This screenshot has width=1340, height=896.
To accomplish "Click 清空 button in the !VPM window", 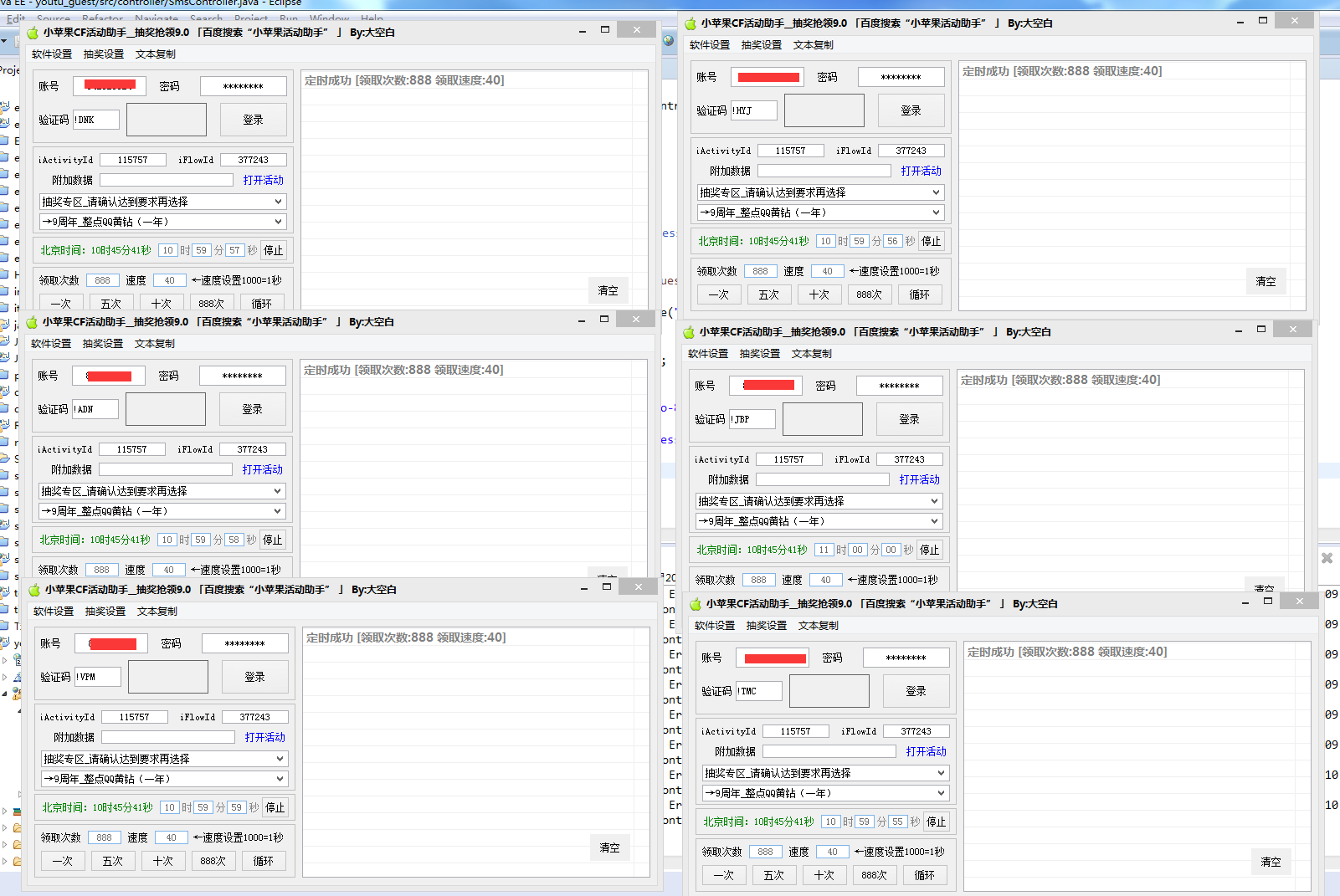I will pyautogui.click(x=610, y=847).
